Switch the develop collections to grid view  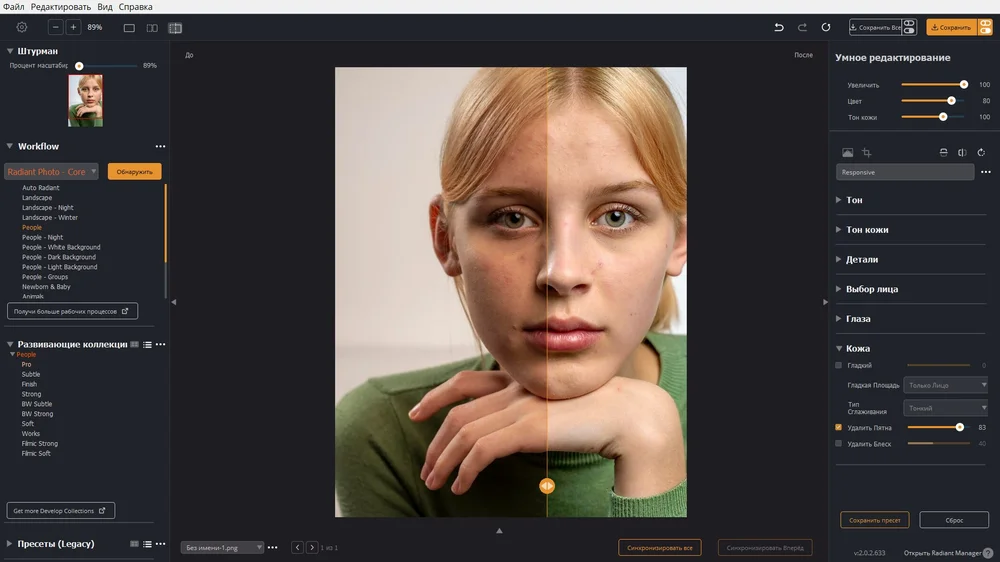click(135, 344)
